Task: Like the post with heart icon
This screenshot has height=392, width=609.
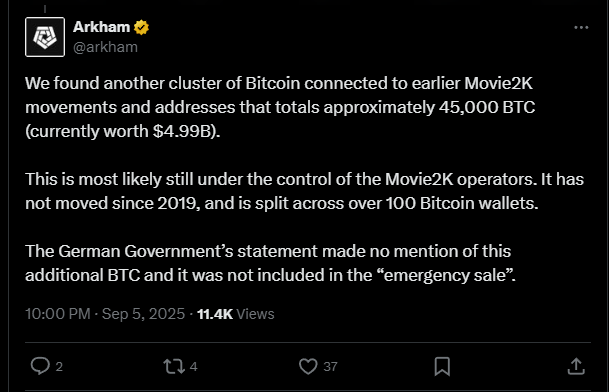Action: [308, 366]
